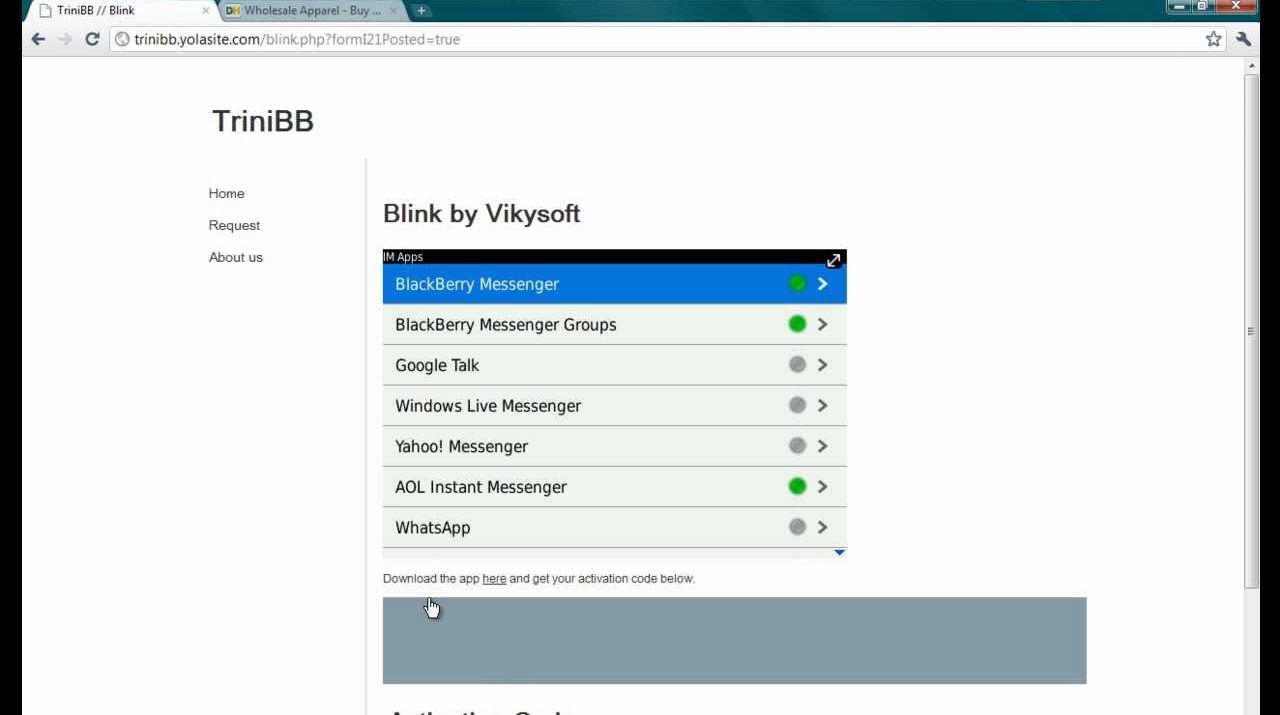Click the page vertical scrollbar
Screen dimensions: 1280x715
[x=1251, y=330]
